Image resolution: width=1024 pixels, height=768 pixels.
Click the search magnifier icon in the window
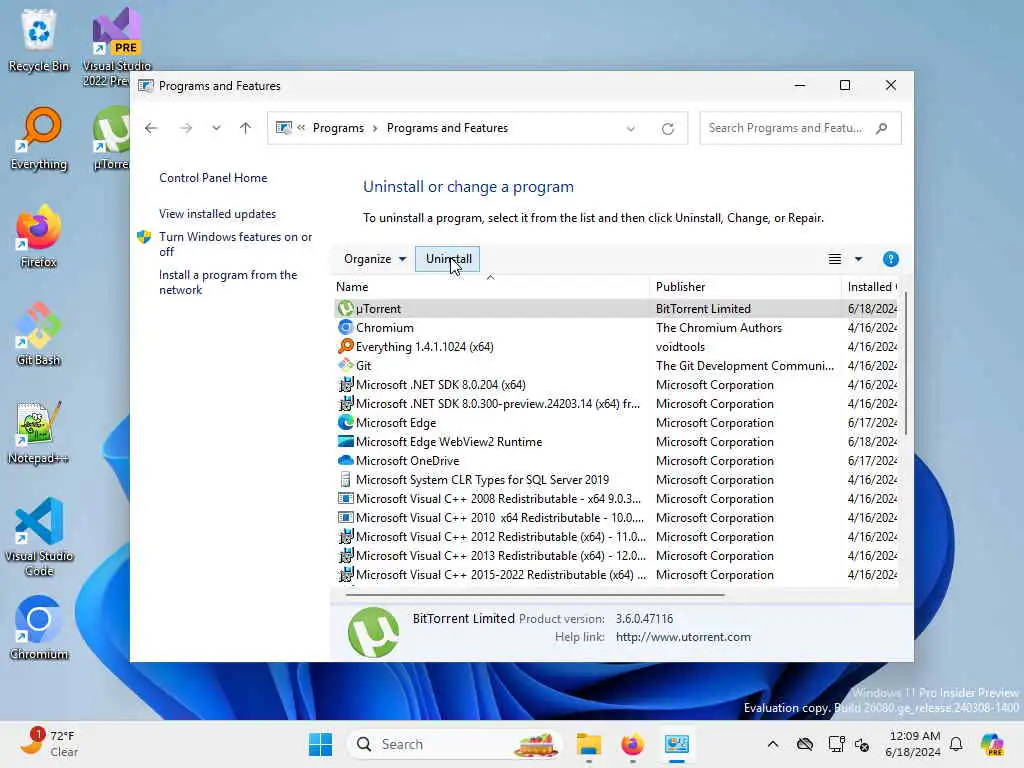coord(882,128)
